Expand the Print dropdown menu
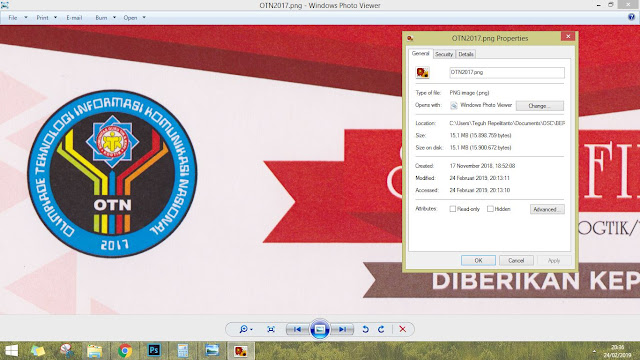Image resolution: width=640 pixels, height=360 pixels. coord(56,18)
